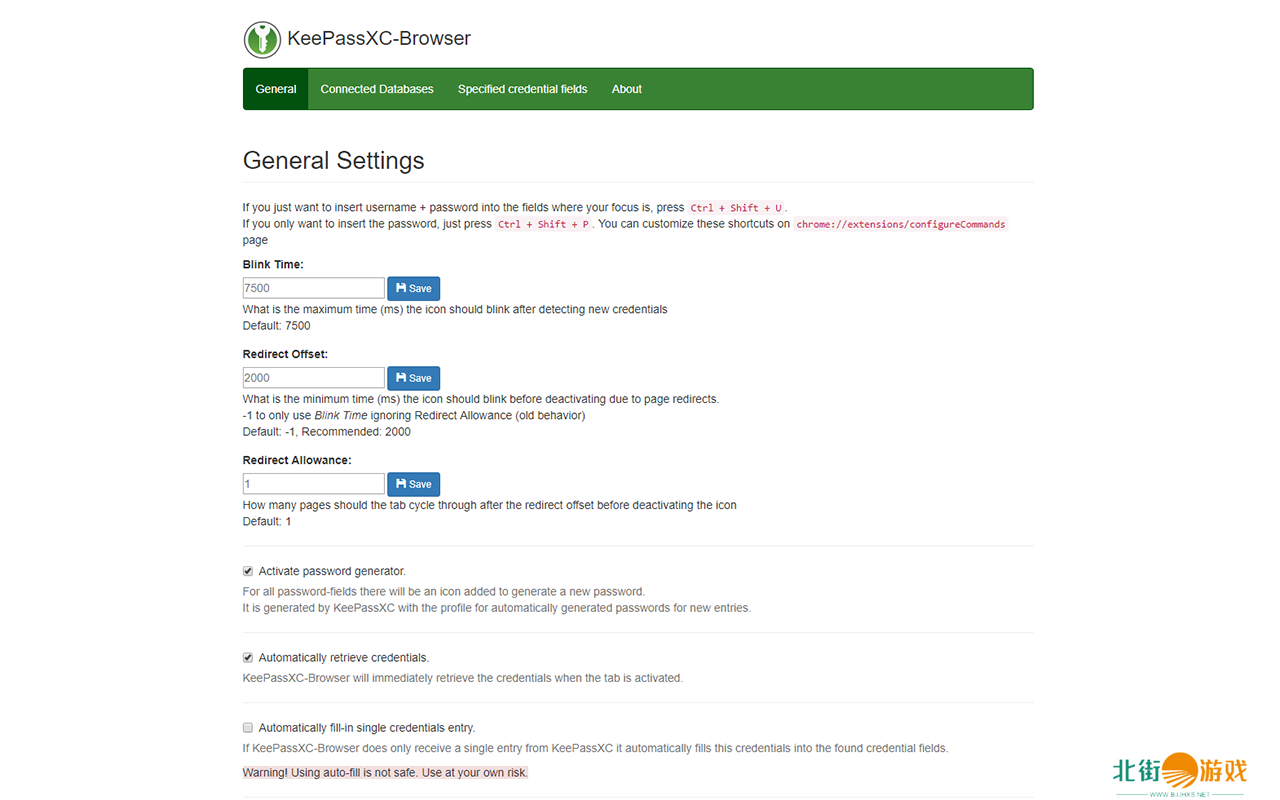Click the Save button for Blink Time
1280x800 pixels.
413,288
